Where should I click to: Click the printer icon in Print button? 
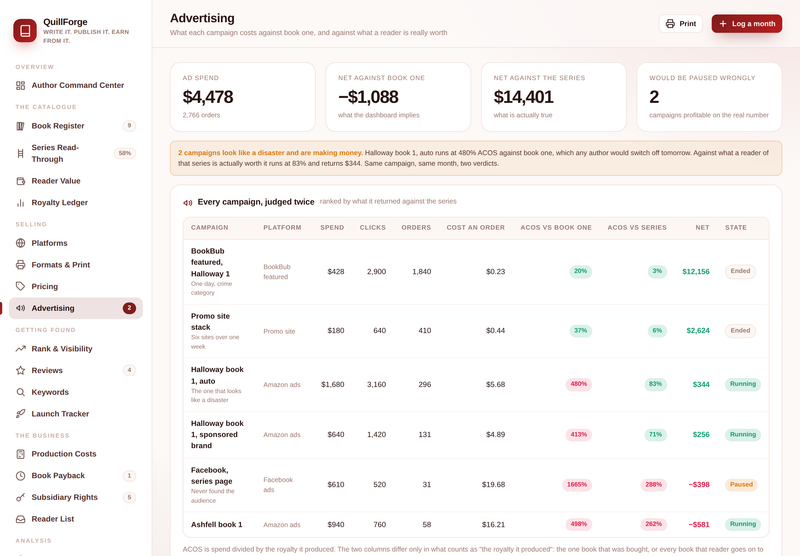[670, 24]
